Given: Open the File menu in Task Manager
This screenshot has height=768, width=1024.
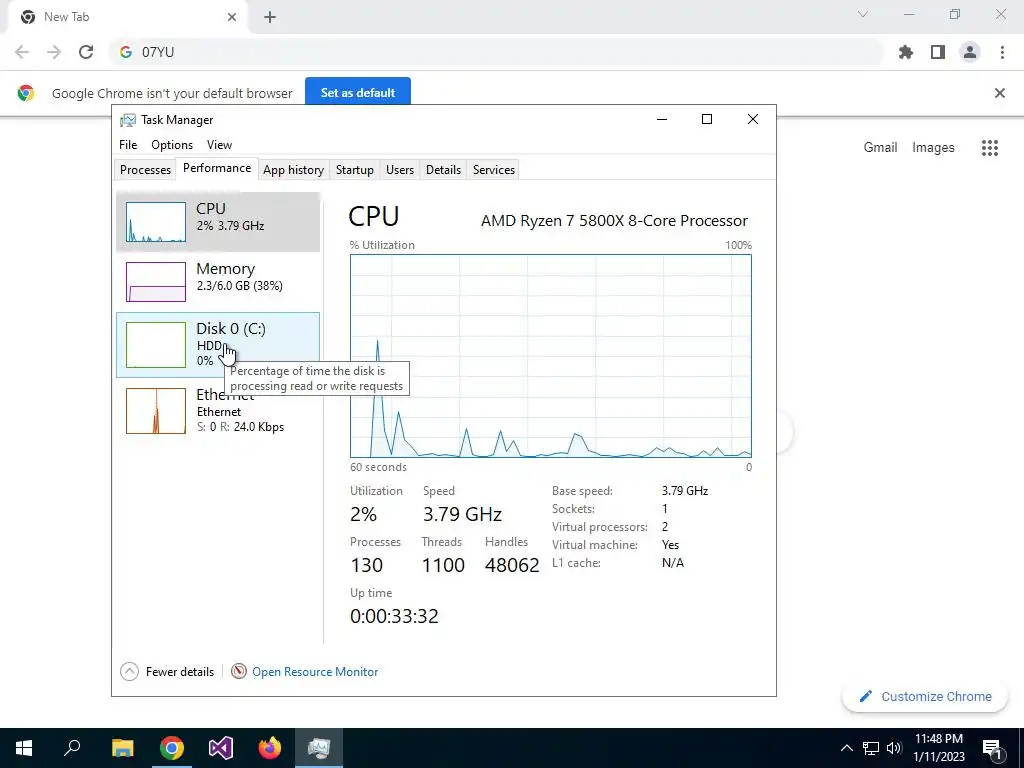Looking at the screenshot, I should coord(128,145).
